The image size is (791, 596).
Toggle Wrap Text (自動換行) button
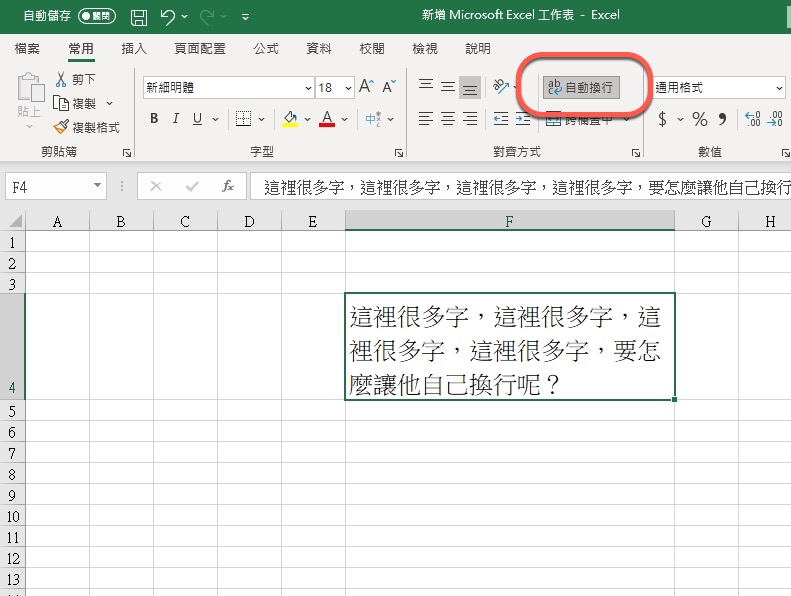click(582, 87)
